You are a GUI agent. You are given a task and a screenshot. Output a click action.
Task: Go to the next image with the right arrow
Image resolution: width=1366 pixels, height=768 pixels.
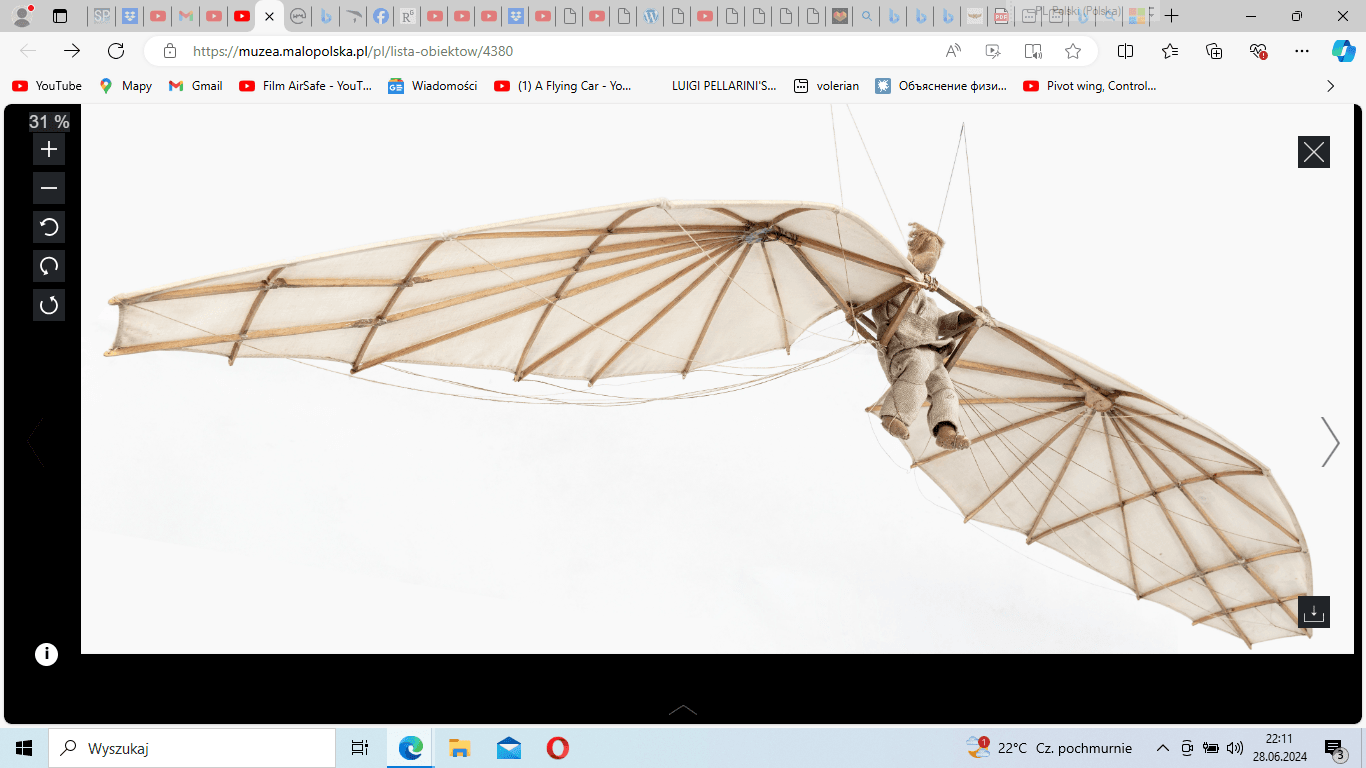pyautogui.click(x=1329, y=442)
